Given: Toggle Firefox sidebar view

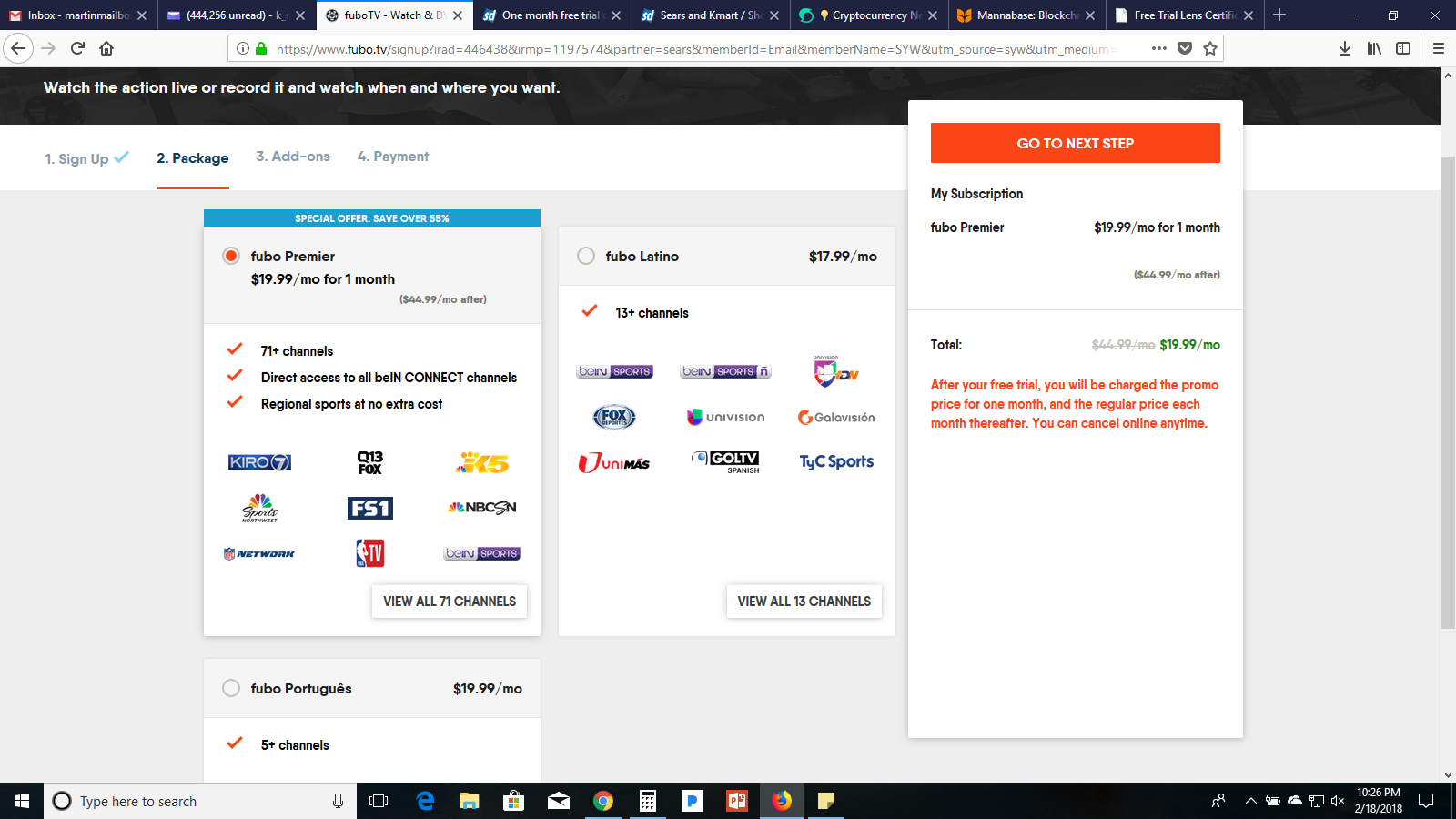Looking at the screenshot, I should (1403, 48).
